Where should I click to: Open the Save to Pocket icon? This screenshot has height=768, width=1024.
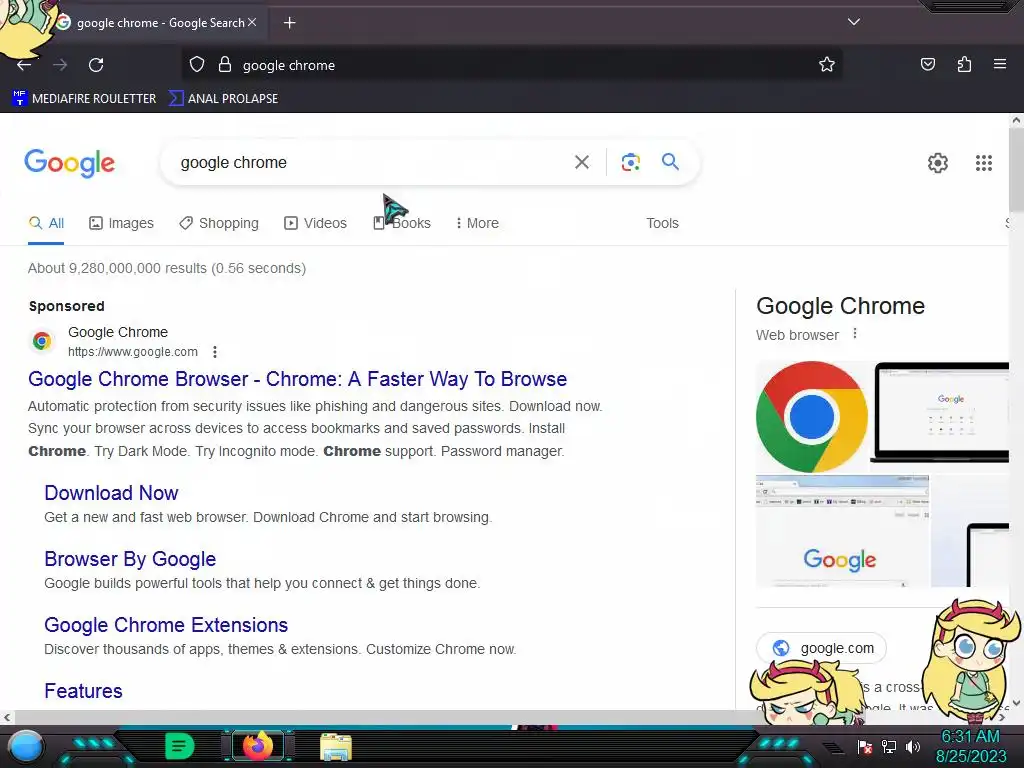tap(927, 64)
